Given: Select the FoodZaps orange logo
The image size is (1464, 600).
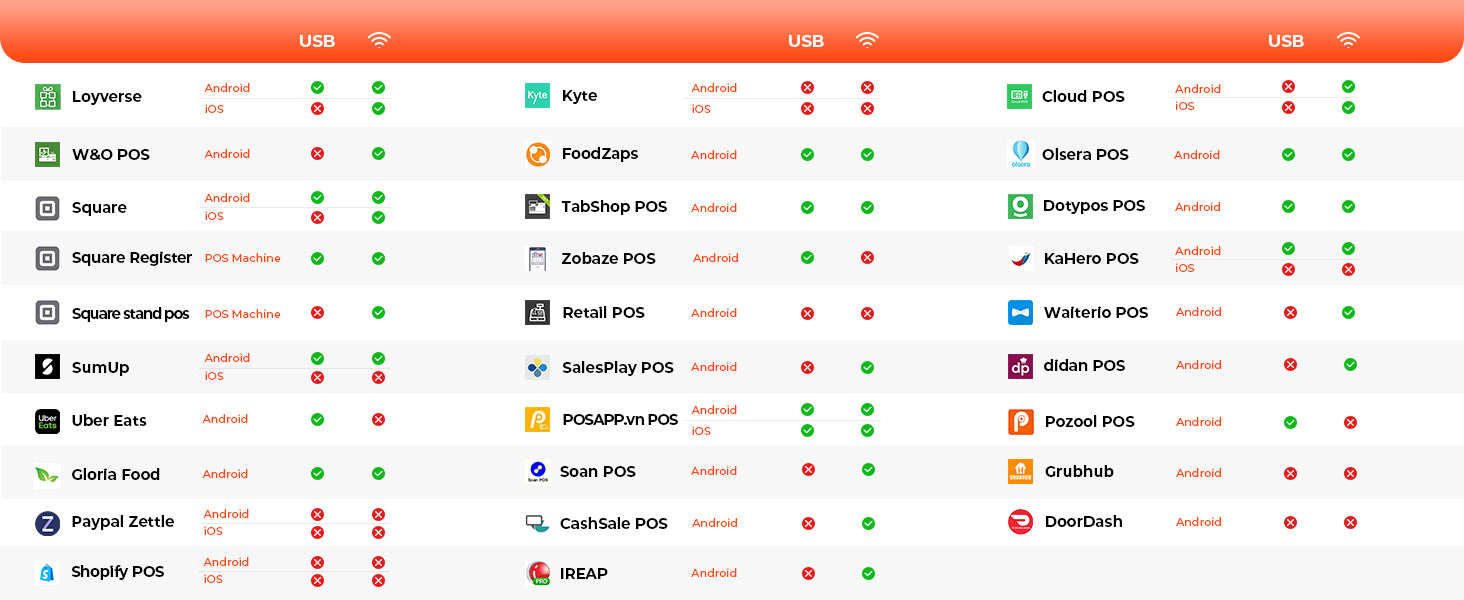Looking at the screenshot, I should click(537, 154).
